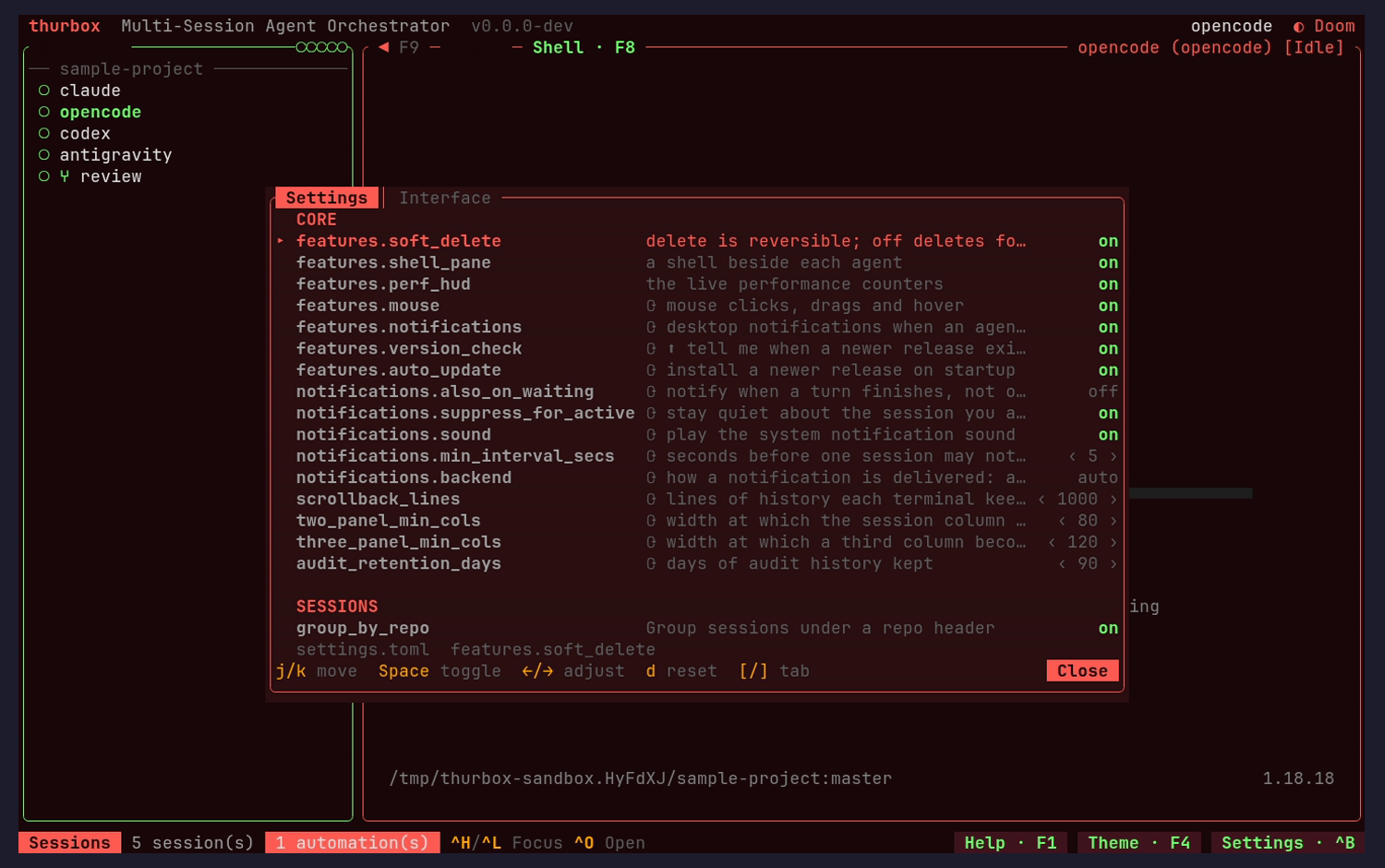1385x868 pixels.
Task: Increase audit_retention_days with right chevron
Action: coord(1114,563)
